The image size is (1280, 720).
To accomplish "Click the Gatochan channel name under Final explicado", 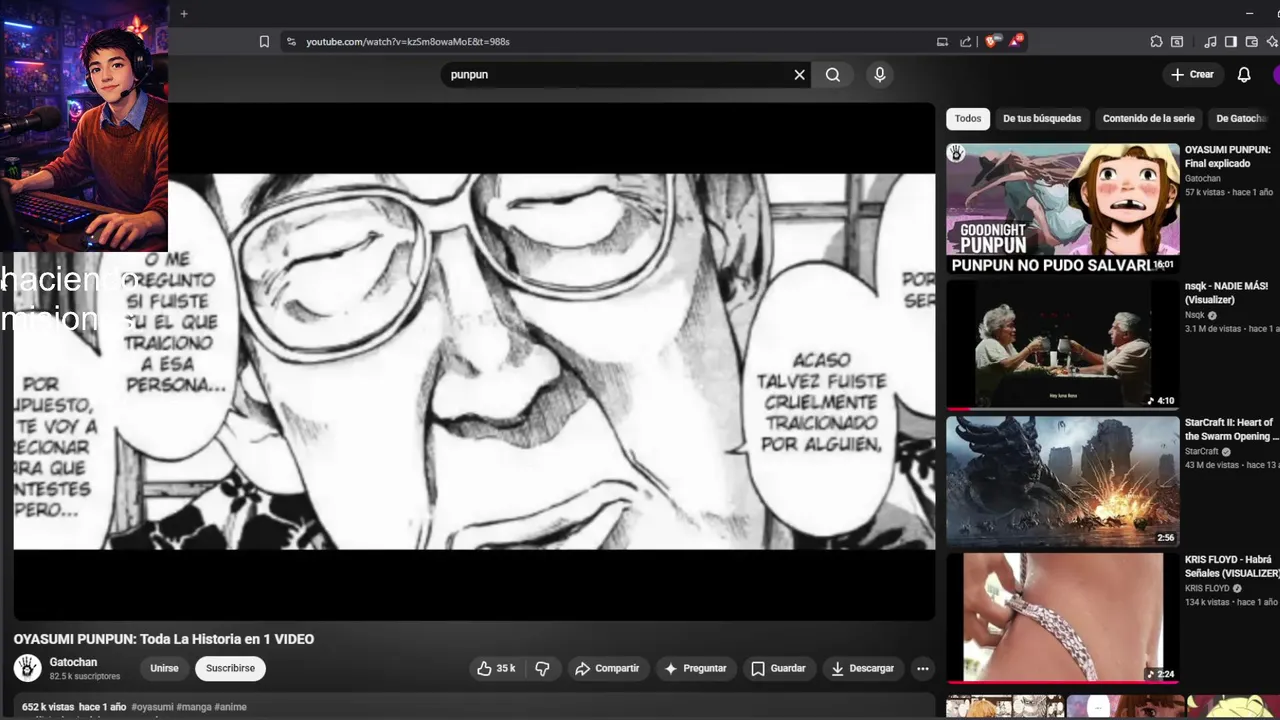I will (x=1203, y=178).
